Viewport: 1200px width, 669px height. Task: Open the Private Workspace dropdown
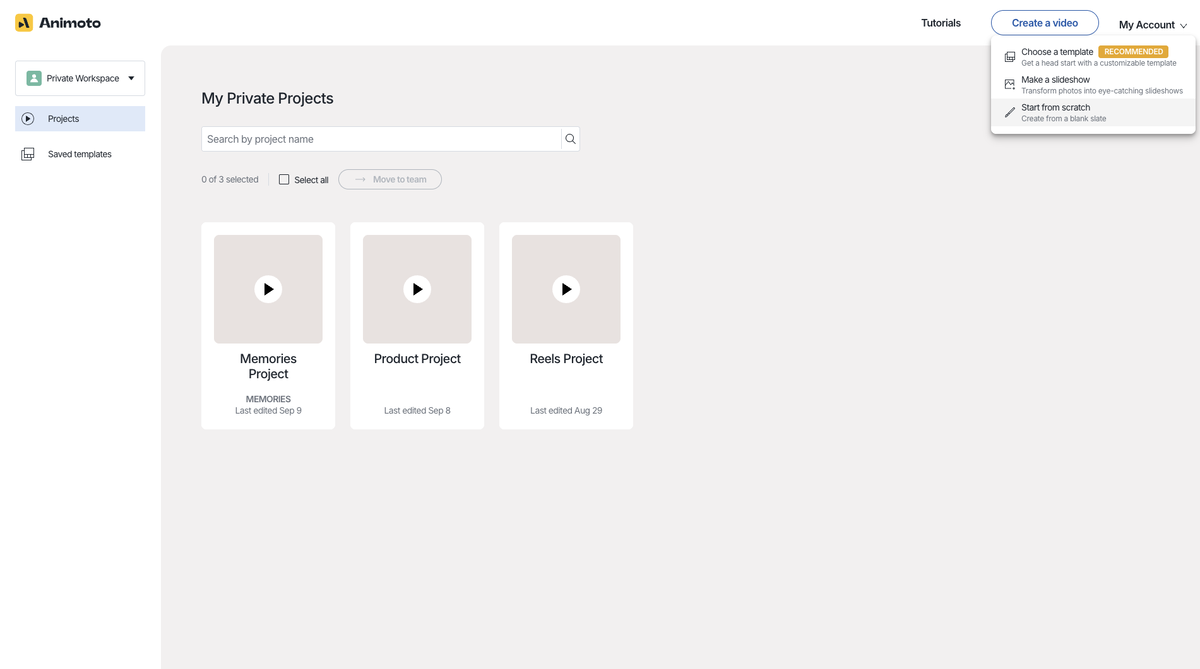tap(130, 77)
